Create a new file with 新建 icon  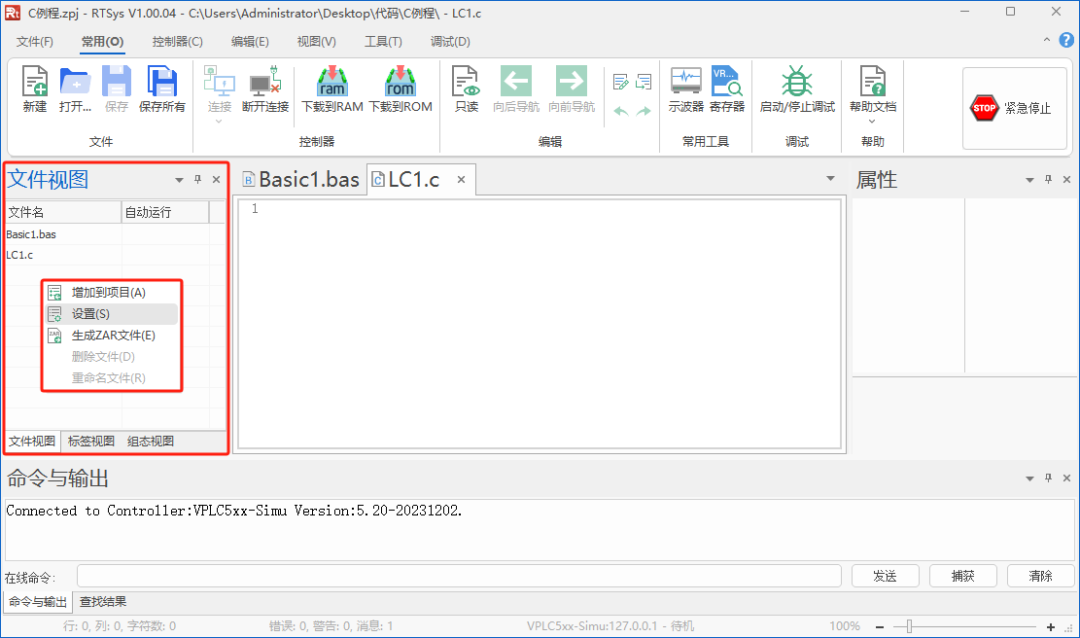pyautogui.click(x=34, y=89)
